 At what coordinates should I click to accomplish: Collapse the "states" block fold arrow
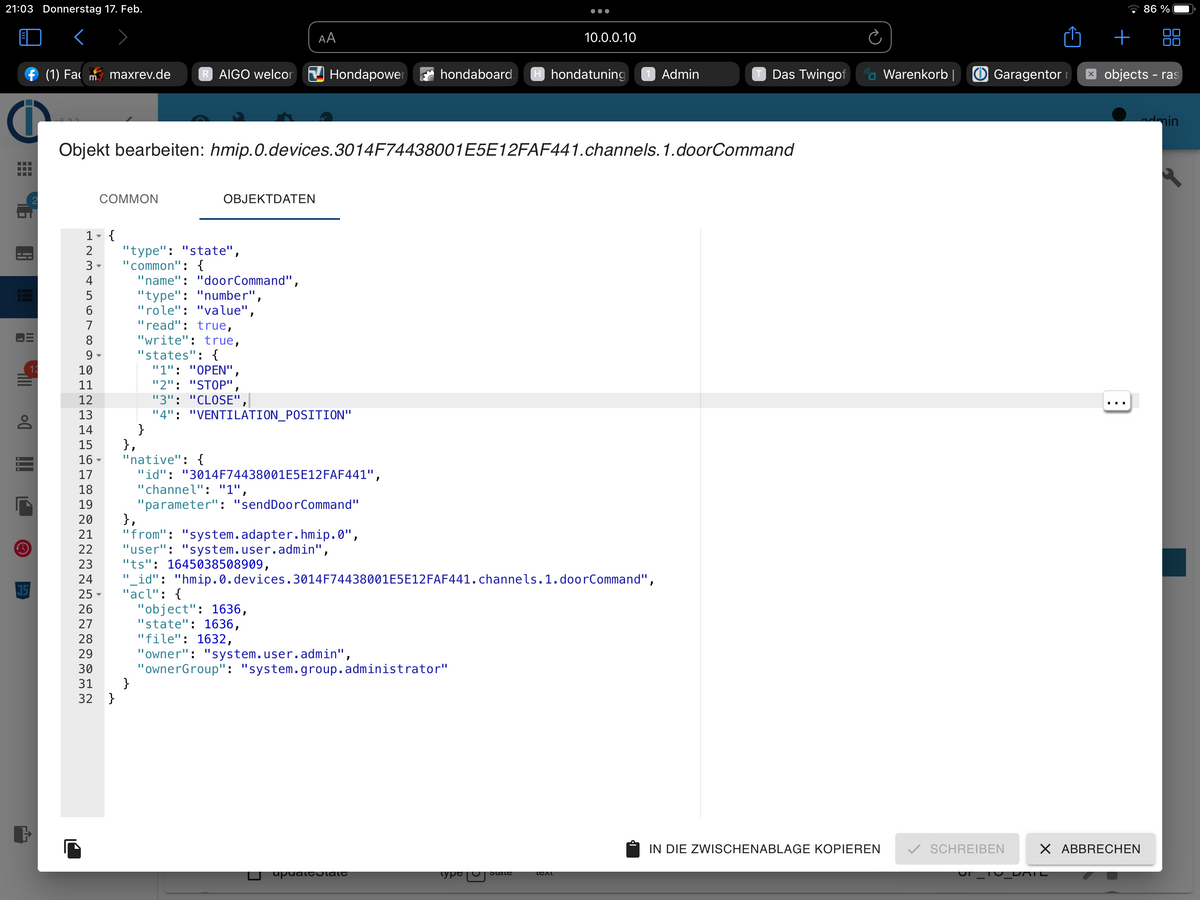pyautogui.click(x=99, y=355)
